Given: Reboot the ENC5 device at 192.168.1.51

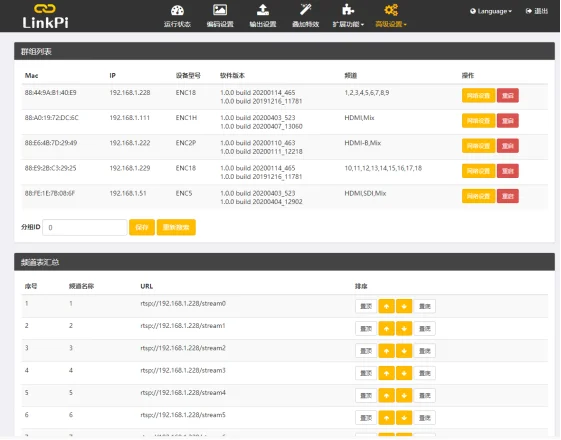Looking at the screenshot, I should pyautogui.click(x=508, y=196).
